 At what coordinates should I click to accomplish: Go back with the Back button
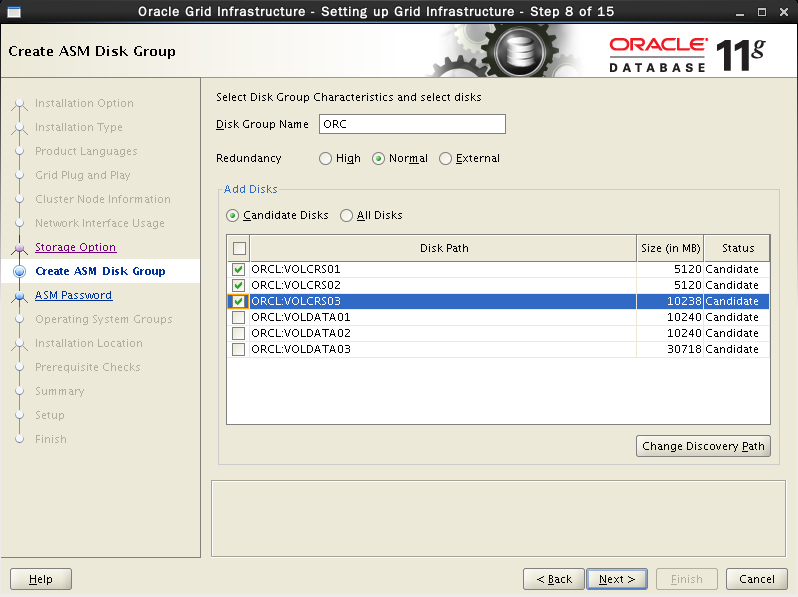click(x=554, y=579)
